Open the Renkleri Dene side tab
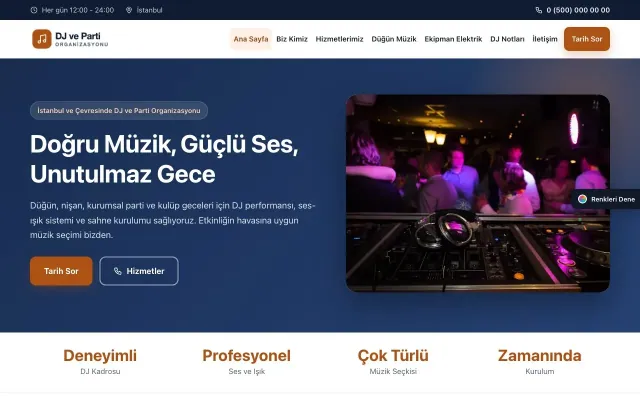The image size is (640, 400). 607,199
